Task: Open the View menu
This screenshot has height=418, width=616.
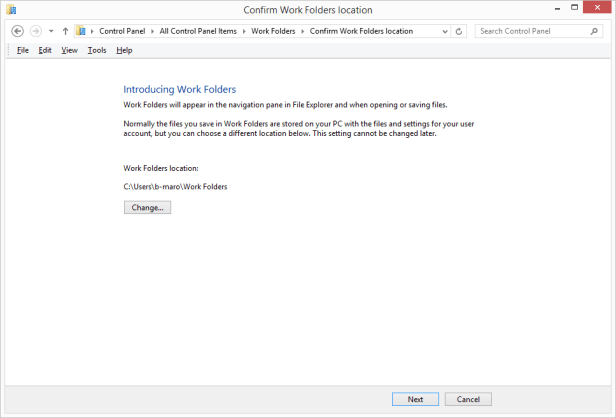Action: point(69,50)
